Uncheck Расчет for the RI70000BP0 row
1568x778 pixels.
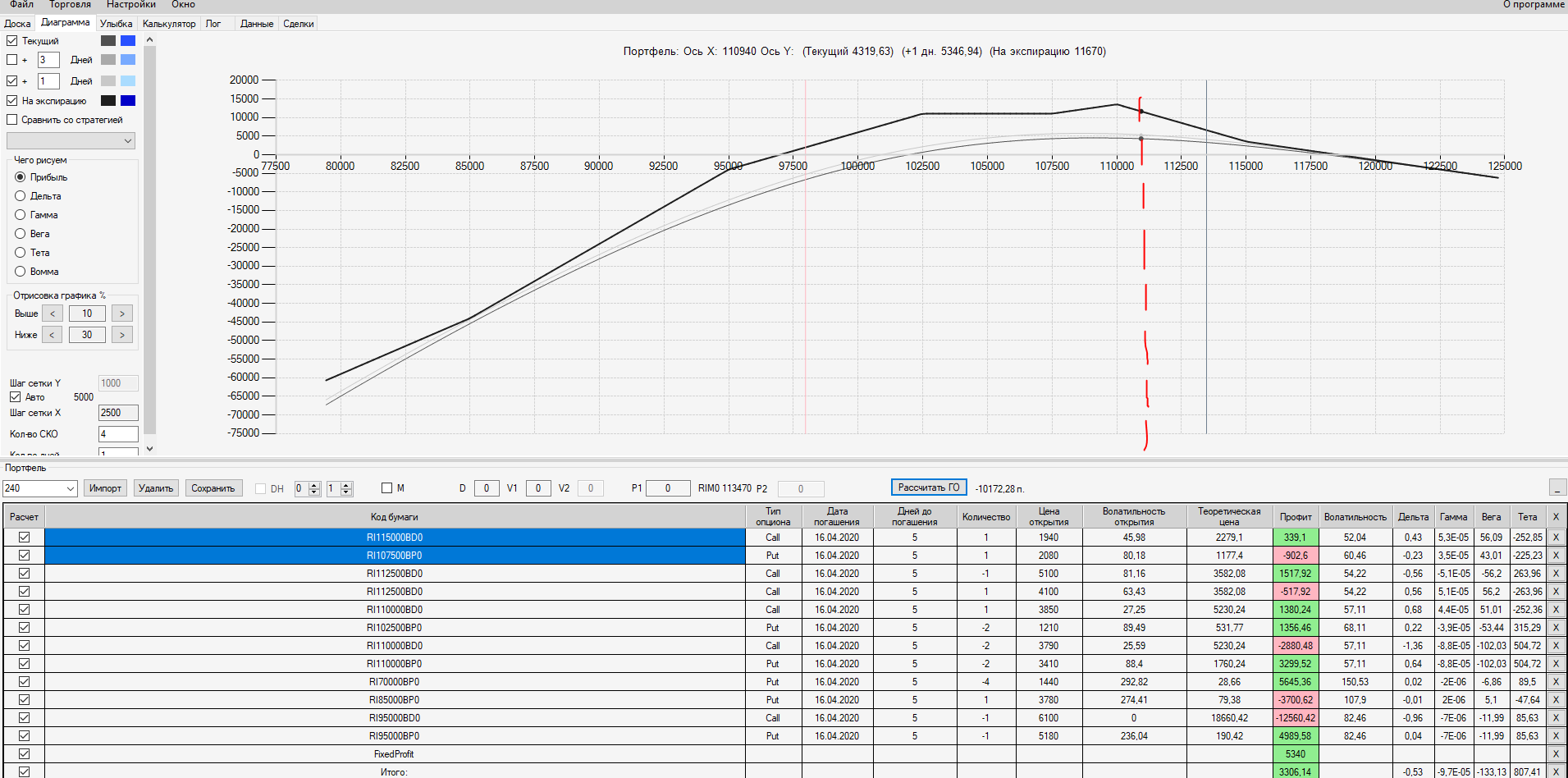(24, 682)
